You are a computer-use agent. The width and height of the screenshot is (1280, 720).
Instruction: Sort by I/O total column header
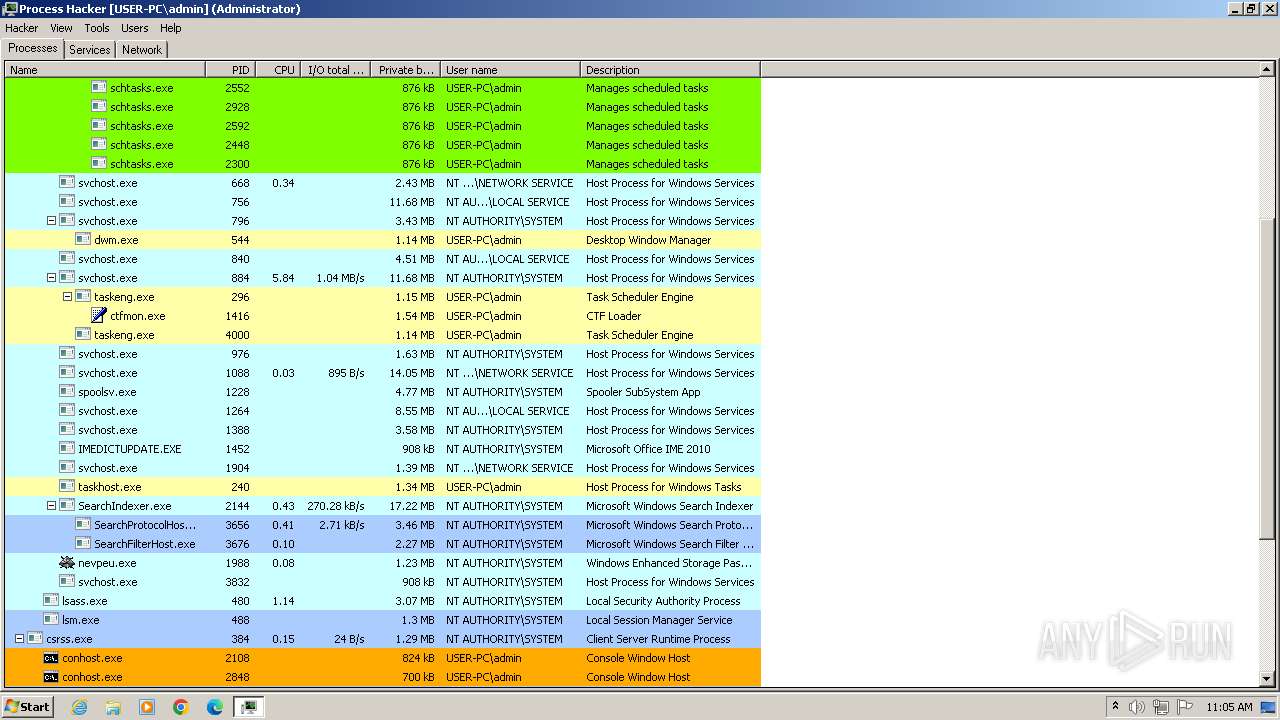[335, 70]
